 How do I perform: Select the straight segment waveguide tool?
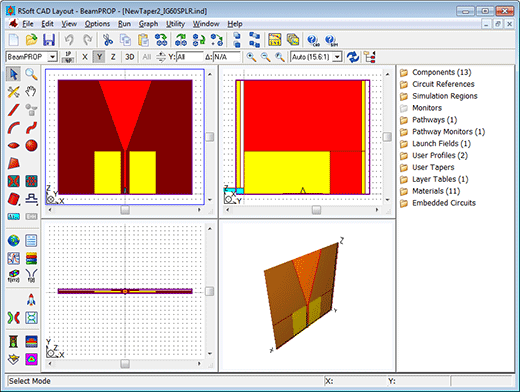coord(13,110)
